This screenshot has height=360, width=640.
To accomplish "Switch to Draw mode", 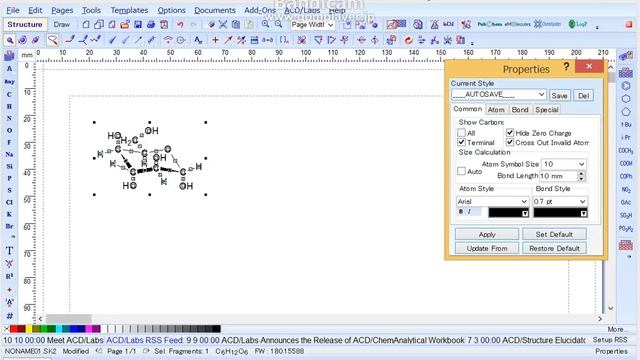I will point(62,24).
